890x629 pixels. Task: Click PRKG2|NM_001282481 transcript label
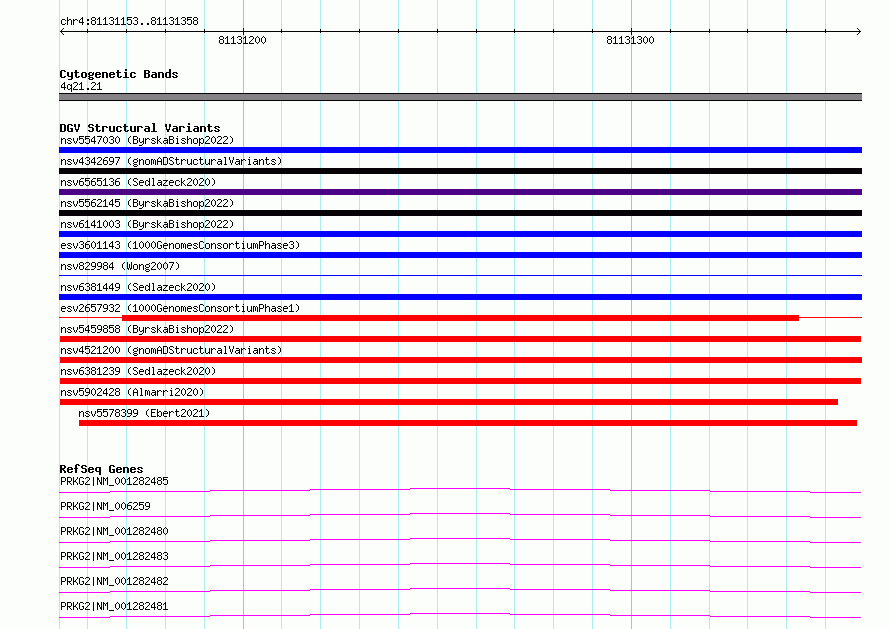pyautogui.click(x=114, y=606)
